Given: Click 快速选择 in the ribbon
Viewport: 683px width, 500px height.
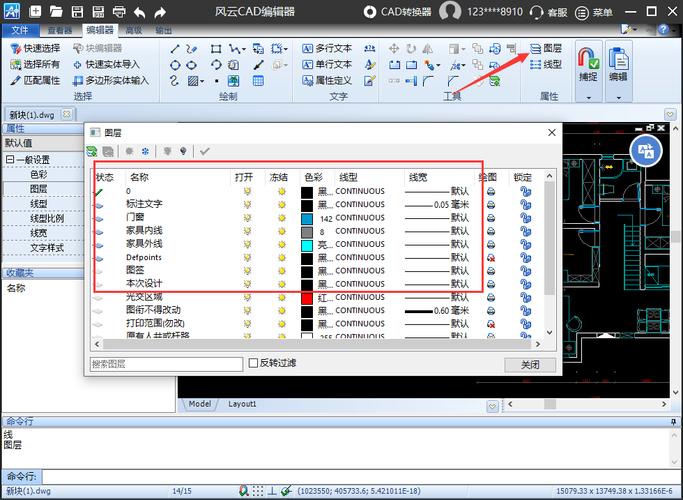Looking at the screenshot, I should coord(35,48).
